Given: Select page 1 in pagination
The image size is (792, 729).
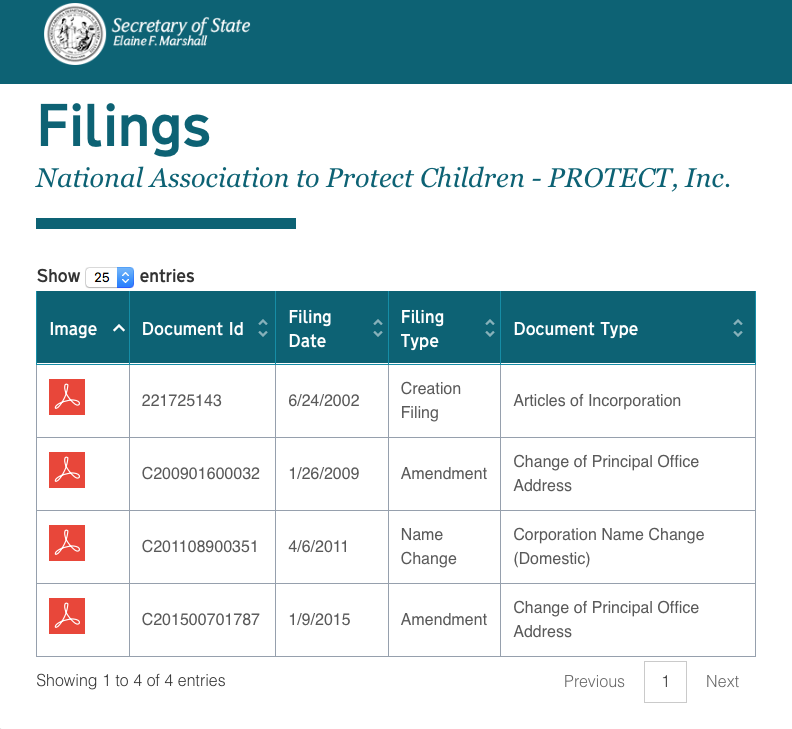Looking at the screenshot, I should tap(665, 681).
